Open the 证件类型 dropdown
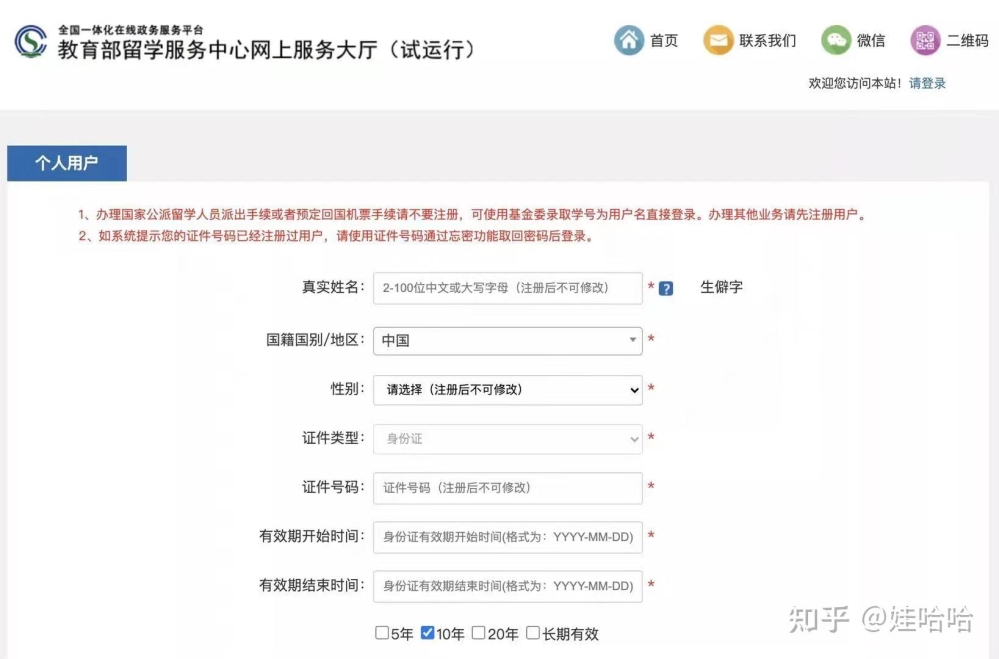Viewport: 999px width, 659px height. tap(508, 438)
